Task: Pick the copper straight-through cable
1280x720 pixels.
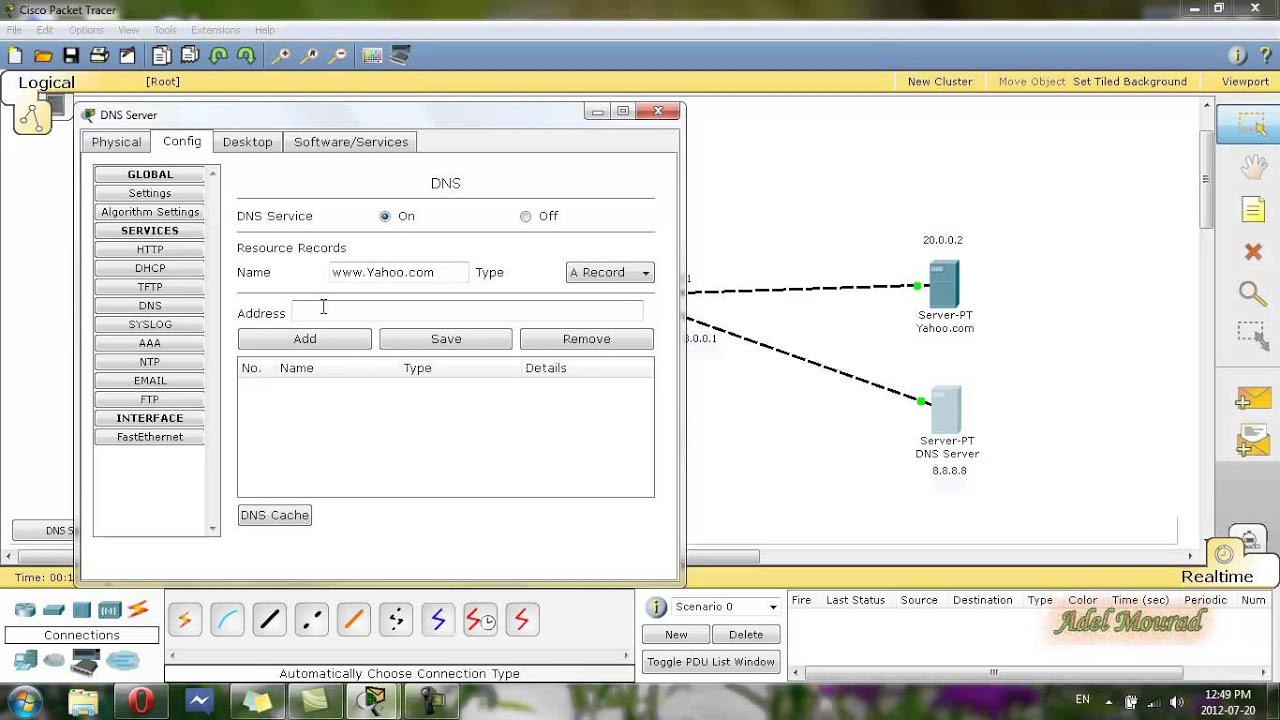Action: pos(269,621)
